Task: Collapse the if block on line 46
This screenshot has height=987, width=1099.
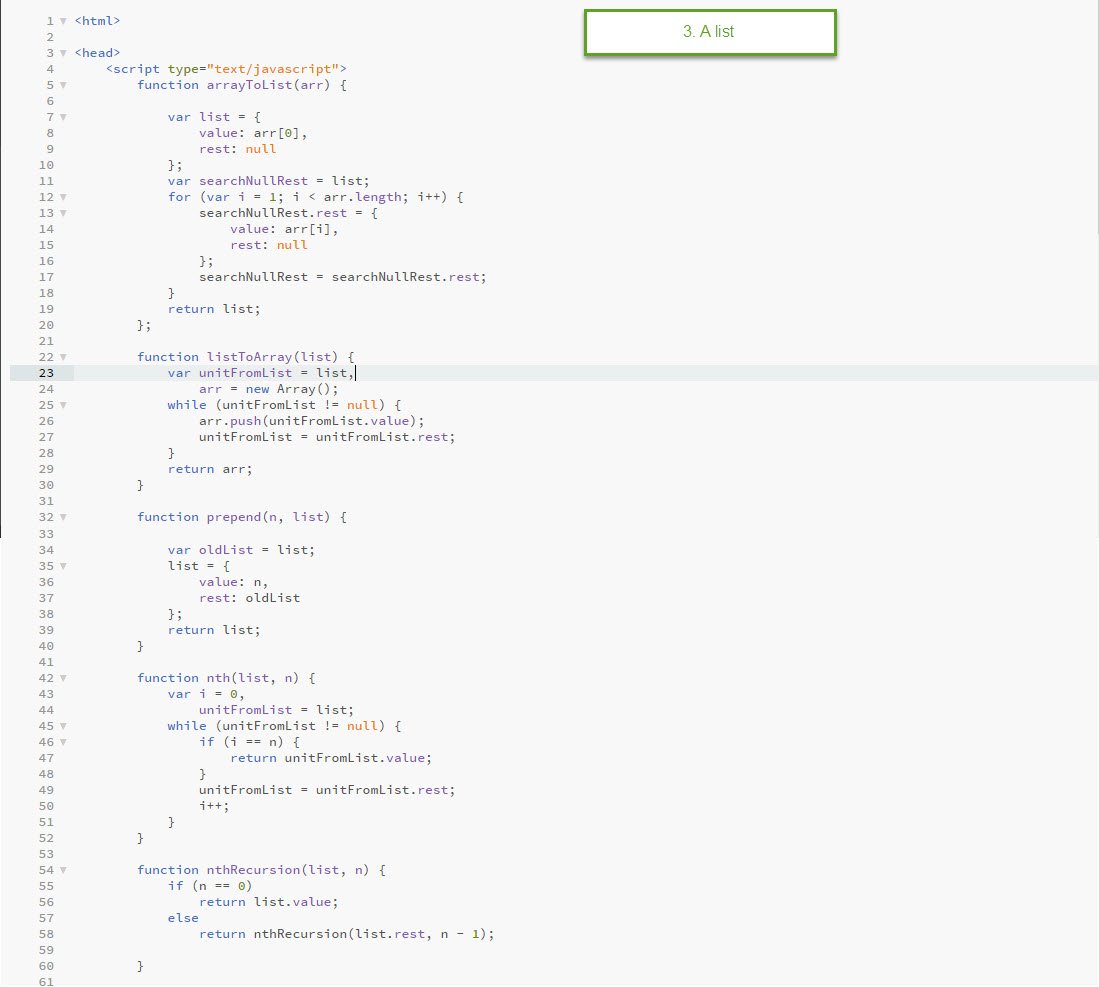Action: (63, 742)
